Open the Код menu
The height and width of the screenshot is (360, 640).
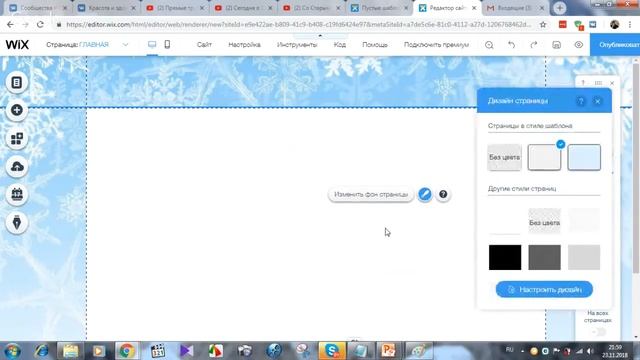click(x=340, y=45)
